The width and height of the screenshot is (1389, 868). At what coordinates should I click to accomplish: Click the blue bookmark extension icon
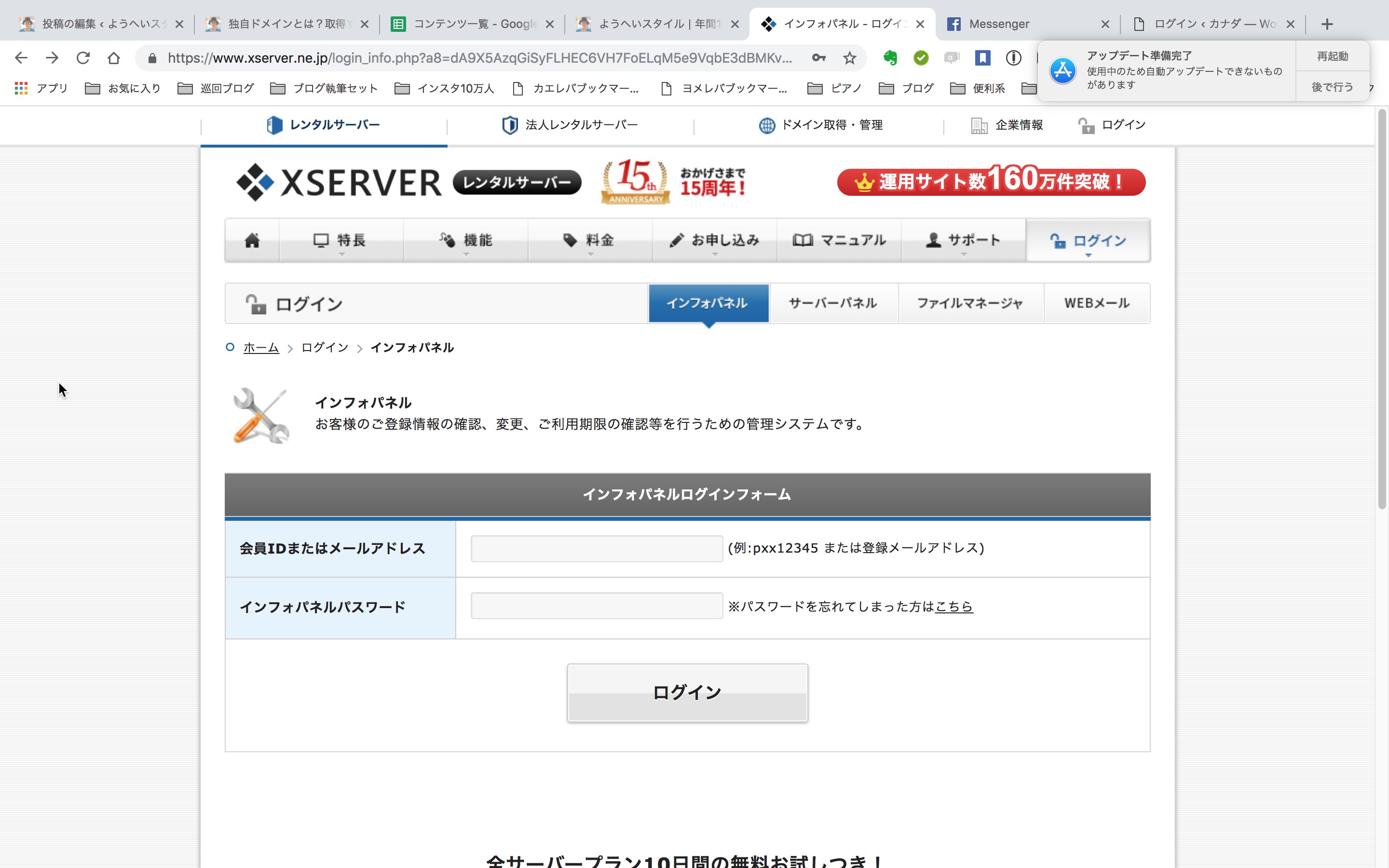(982, 57)
